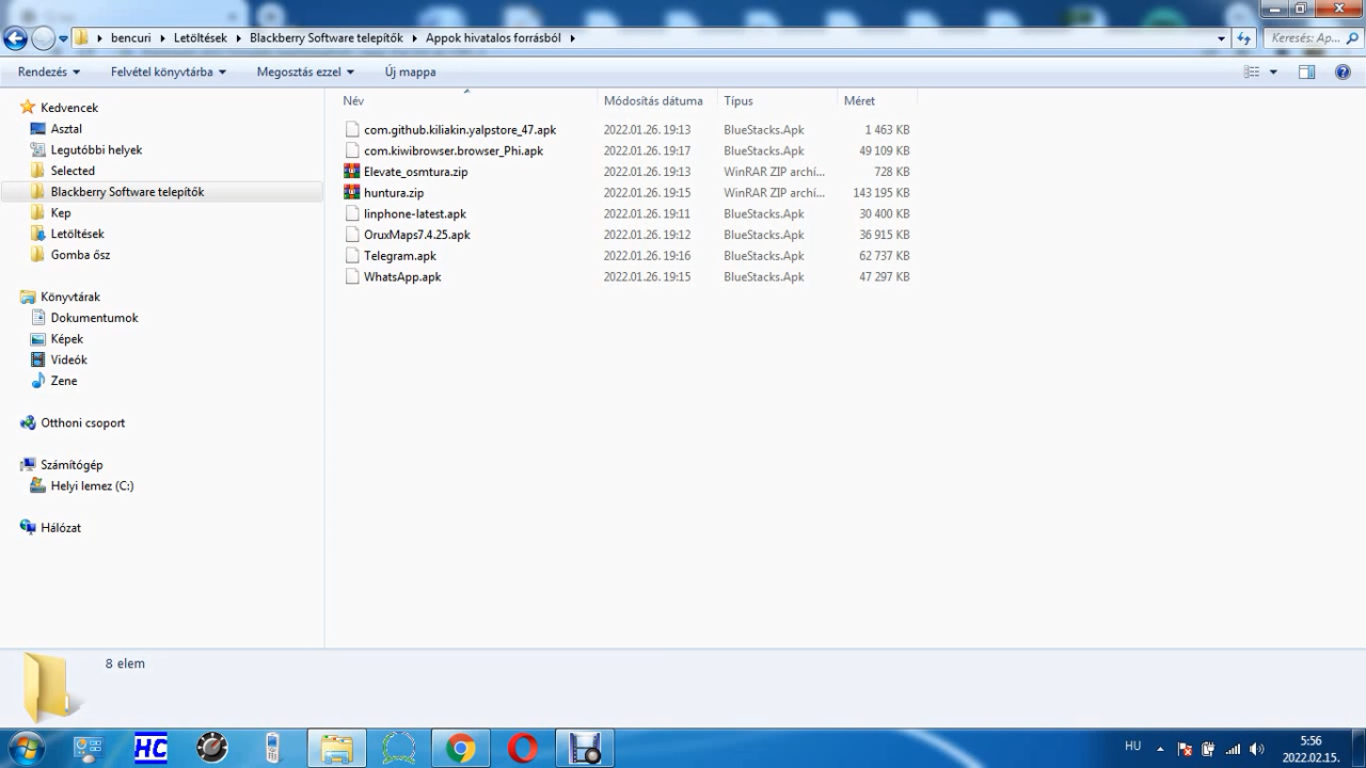Open the Selected folder in favorites
Screen dimensions: 1366x768
[73, 171]
